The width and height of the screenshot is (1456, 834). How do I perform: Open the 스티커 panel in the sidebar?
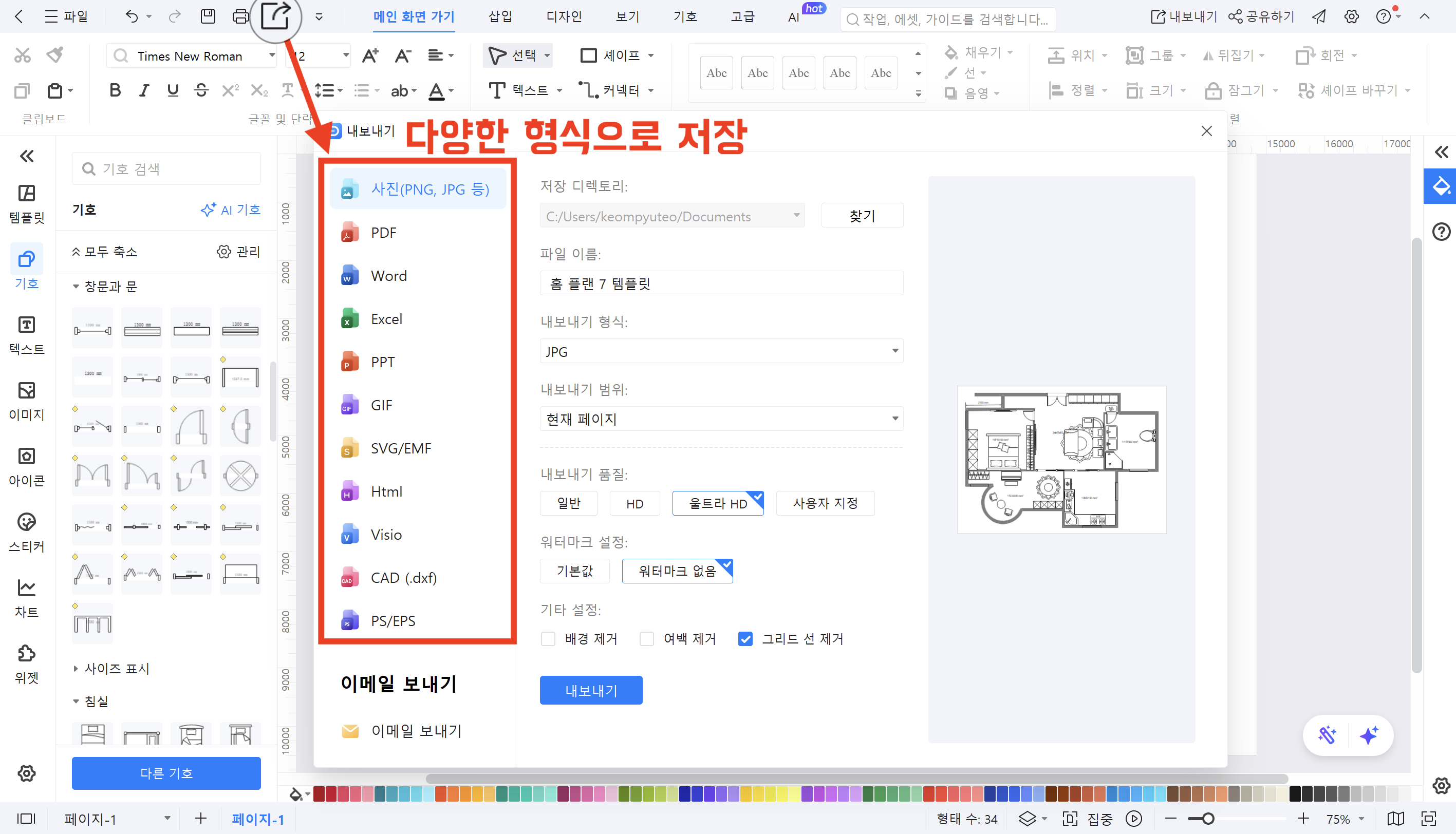(26, 532)
